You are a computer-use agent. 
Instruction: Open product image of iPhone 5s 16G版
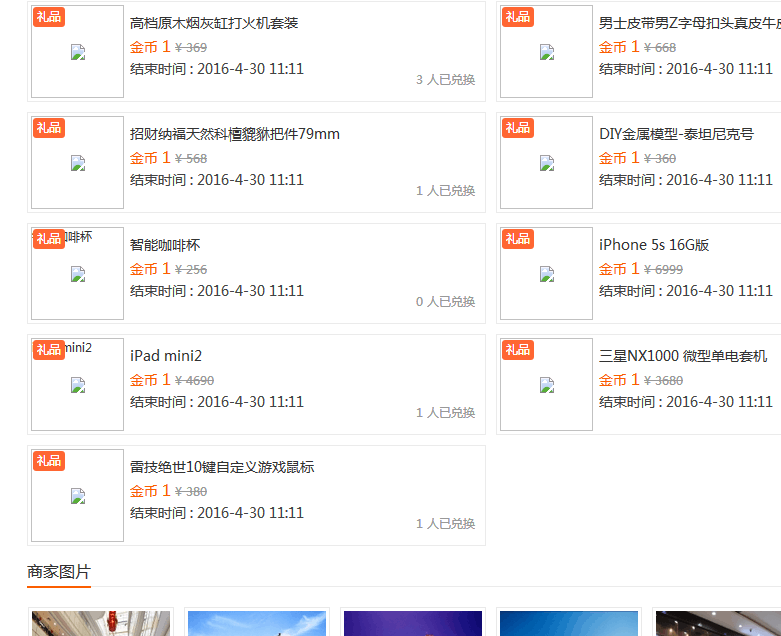(546, 274)
